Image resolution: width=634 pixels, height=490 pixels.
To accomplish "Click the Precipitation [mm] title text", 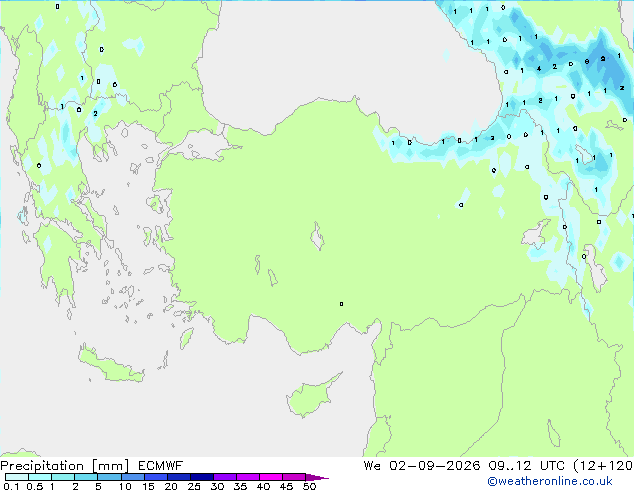I will pyautogui.click(x=65, y=466).
